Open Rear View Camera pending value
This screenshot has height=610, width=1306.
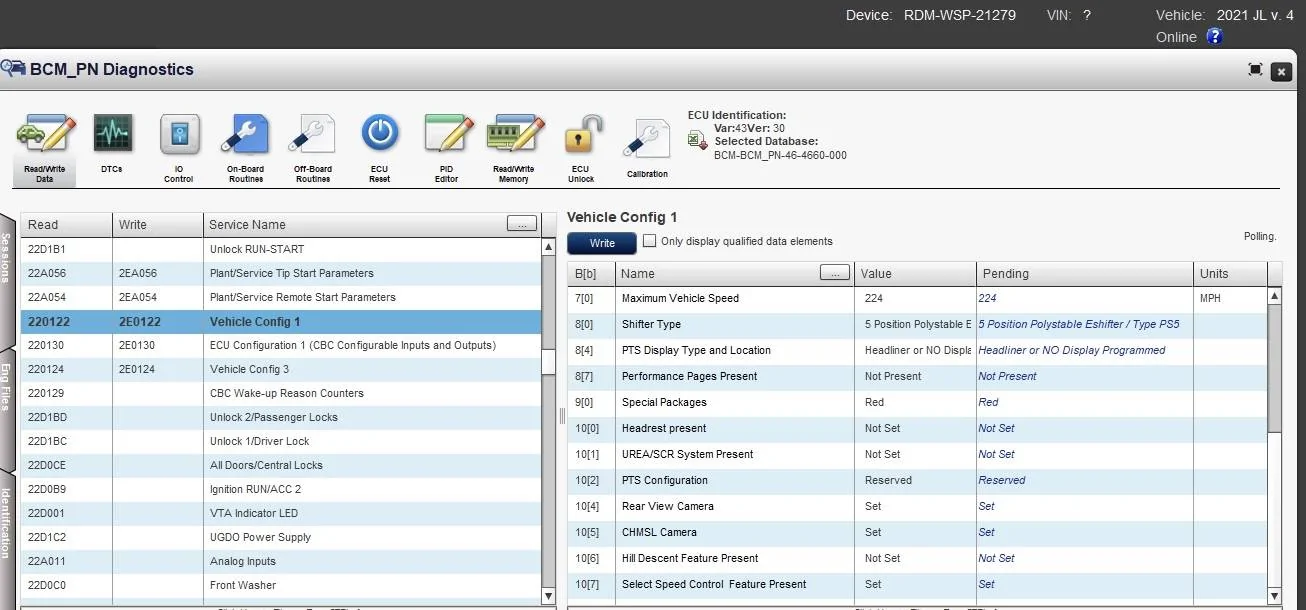pyautogui.click(x=1084, y=506)
